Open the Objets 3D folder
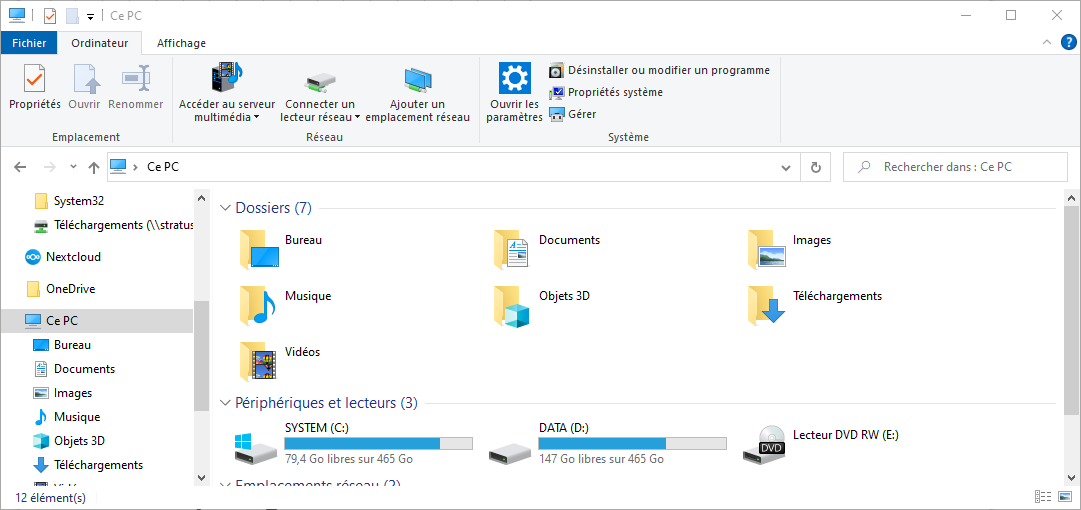Image resolution: width=1081 pixels, height=510 pixels. 511,305
